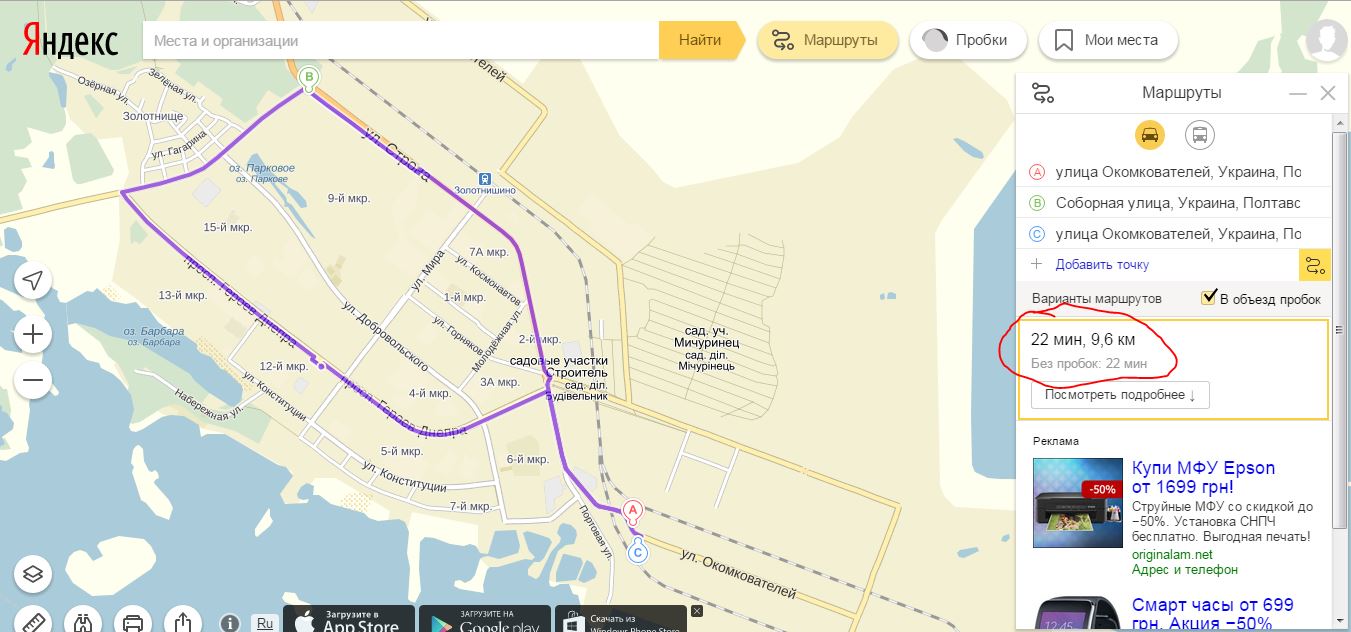Expand route details via 'Посмотреть подробнее'

click(x=1120, y=394)
